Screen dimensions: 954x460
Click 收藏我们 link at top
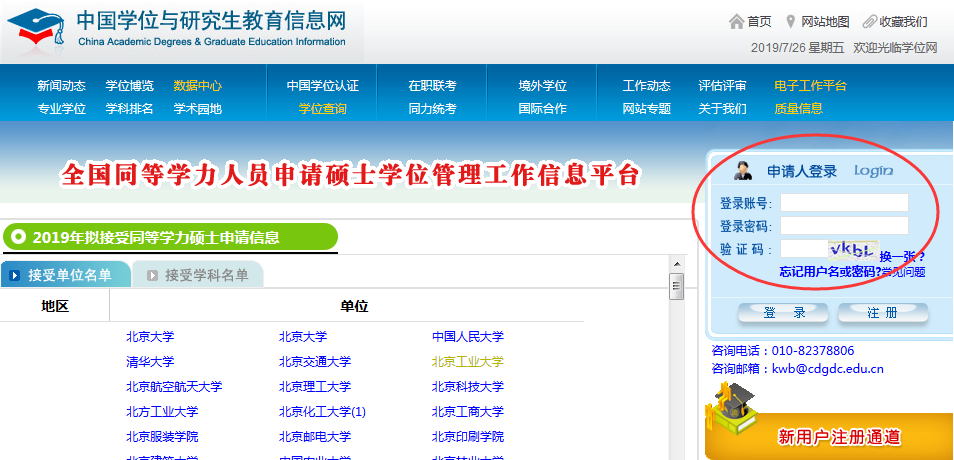pos(904,22)
